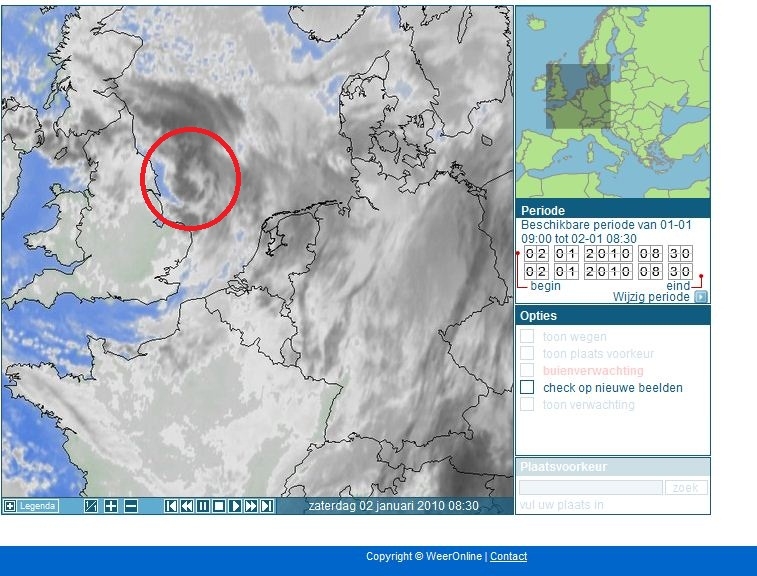Fast-forward the satellite animation
This screenshot has height=576, width=757.
tap(251, 506)
